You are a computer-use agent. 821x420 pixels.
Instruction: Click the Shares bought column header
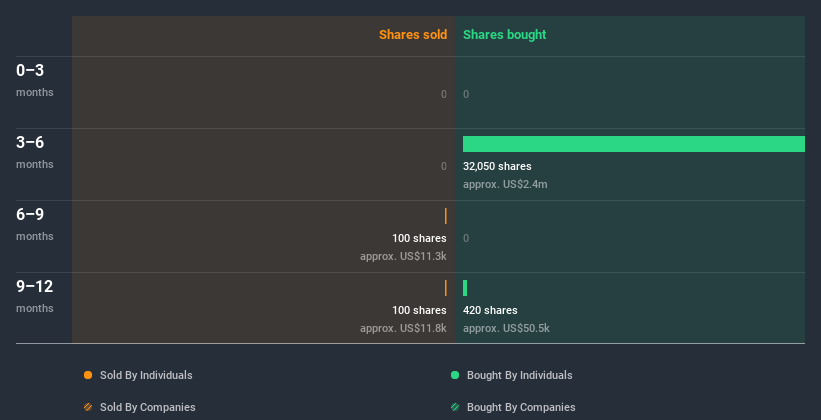[505, 35]
